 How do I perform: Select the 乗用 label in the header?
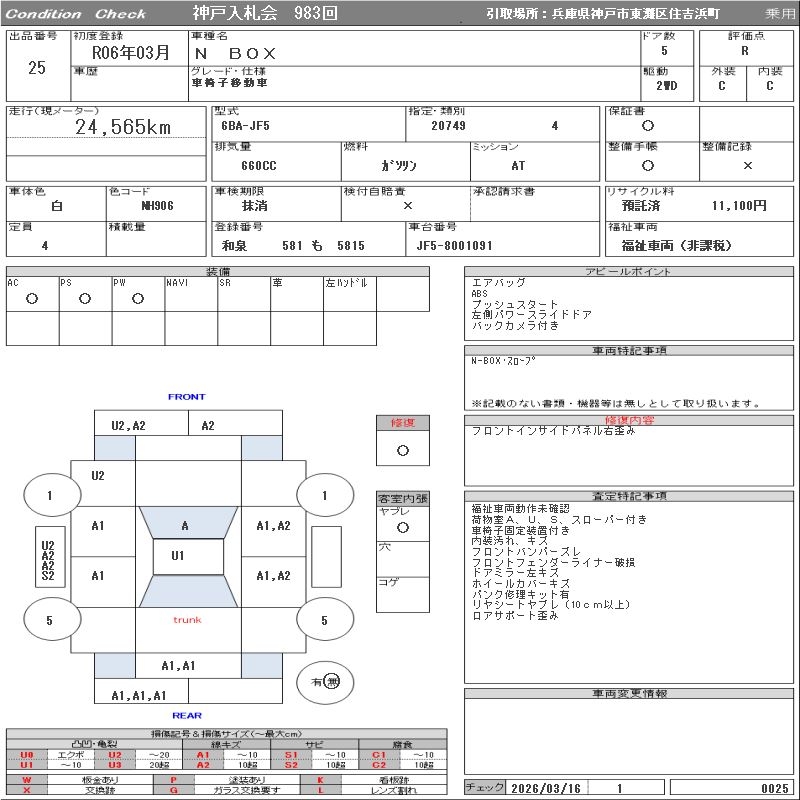click(780, 14)
